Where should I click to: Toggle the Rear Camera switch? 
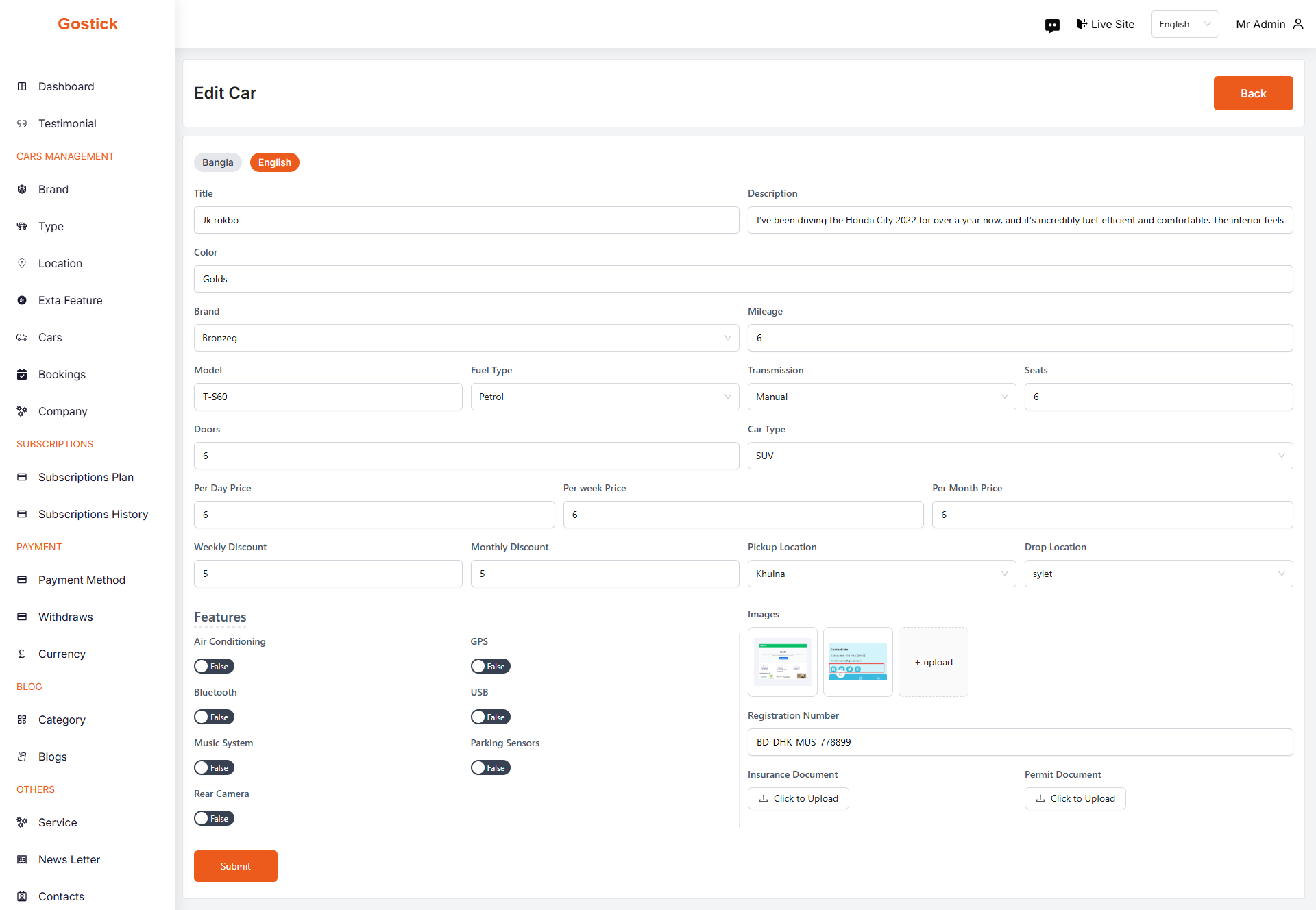(214, 818)
